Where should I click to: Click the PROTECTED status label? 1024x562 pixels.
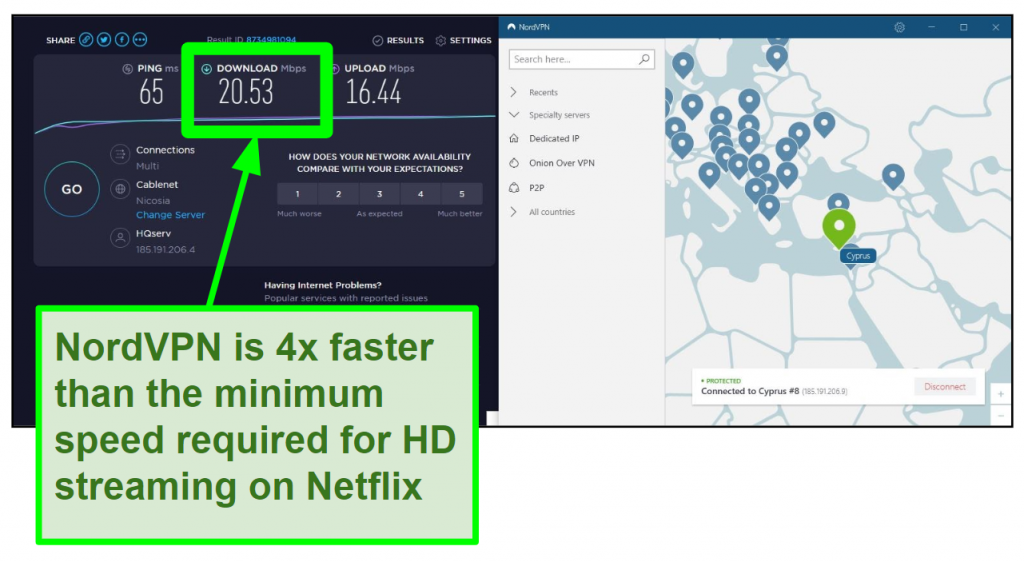[721, 381]
